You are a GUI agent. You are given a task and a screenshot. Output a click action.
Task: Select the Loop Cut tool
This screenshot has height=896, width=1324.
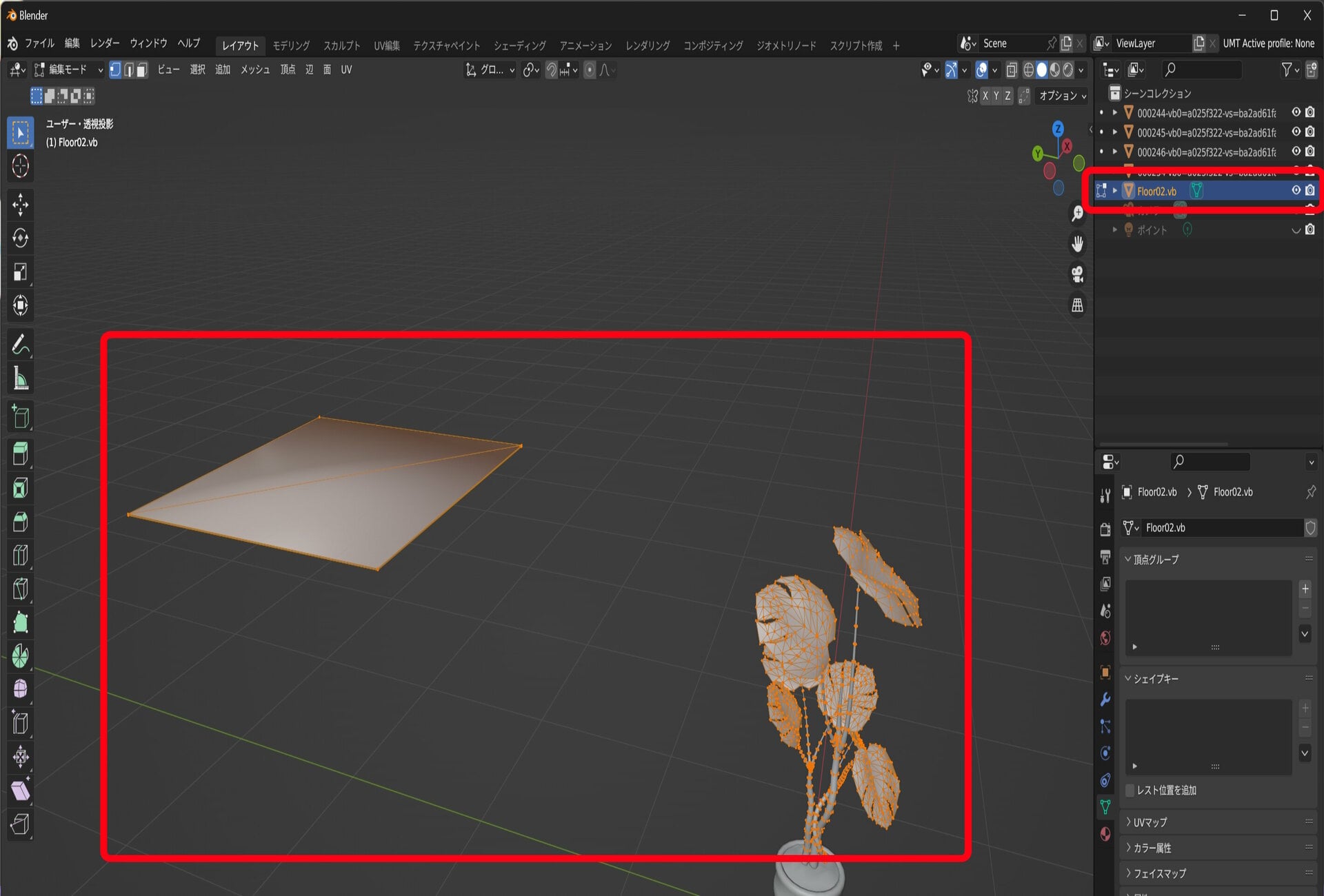[x=20, y=556]
